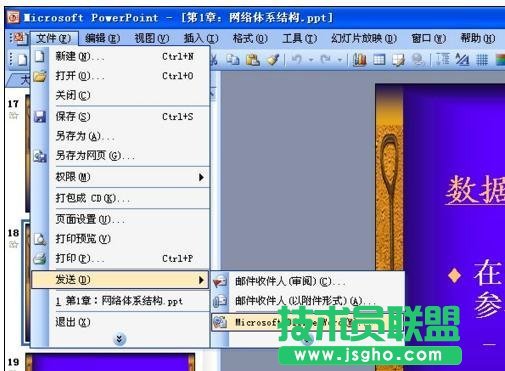Open the 帮助 (Help) menu

[478, 39]
